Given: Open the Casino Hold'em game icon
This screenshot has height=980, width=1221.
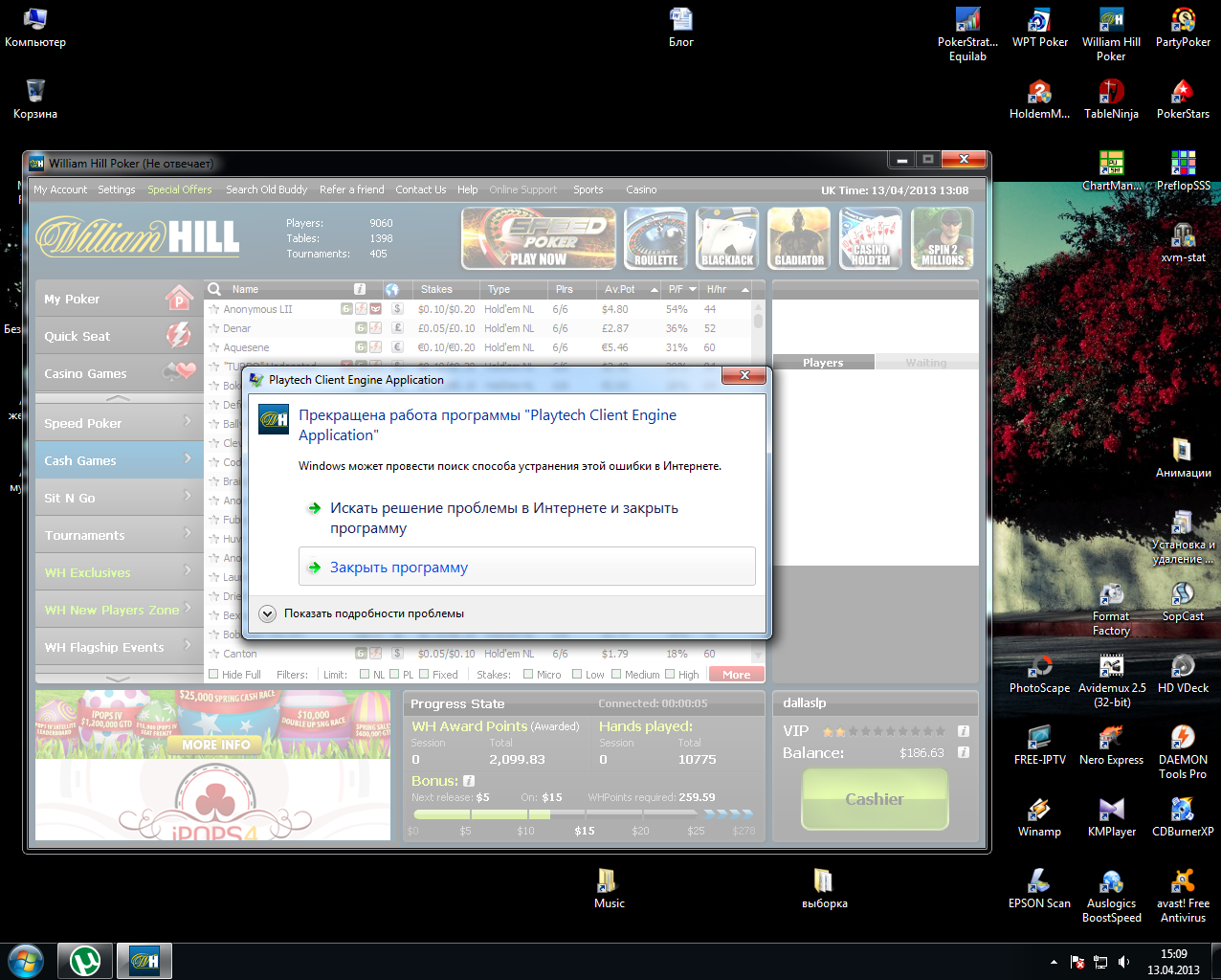Looking at the screenshot, I should pyautogui.click(x=871, y=237).
